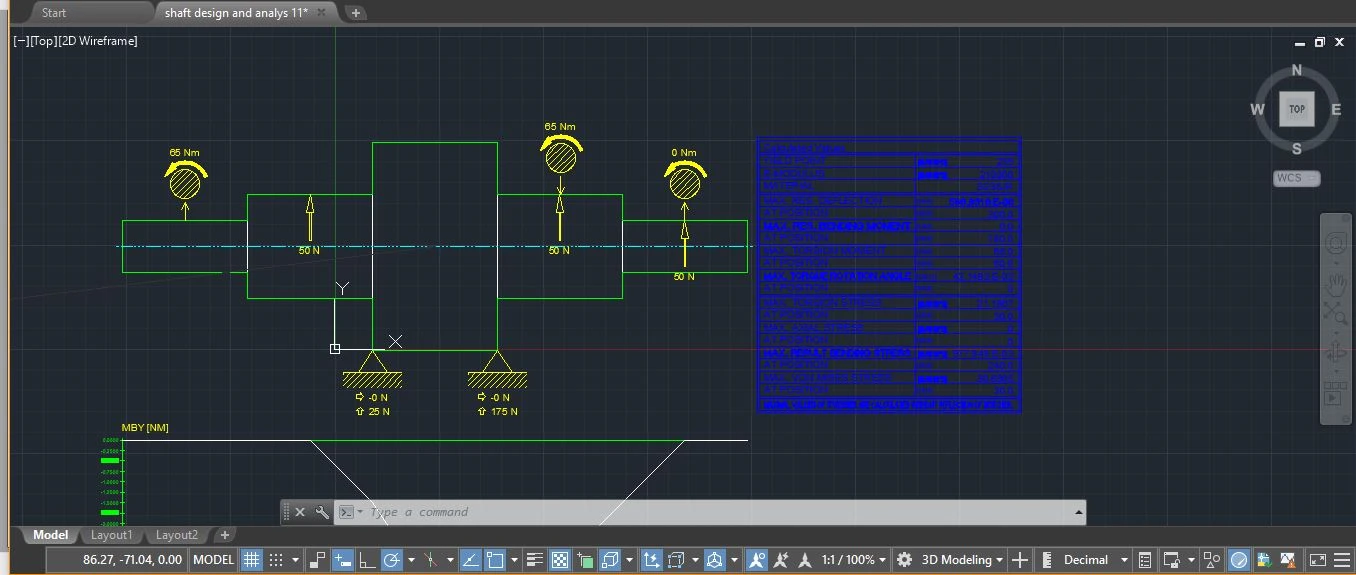Toggle ortho mode right-angle icon
This screenshot has width=1356, height=575.
click(x=368, y=560)
